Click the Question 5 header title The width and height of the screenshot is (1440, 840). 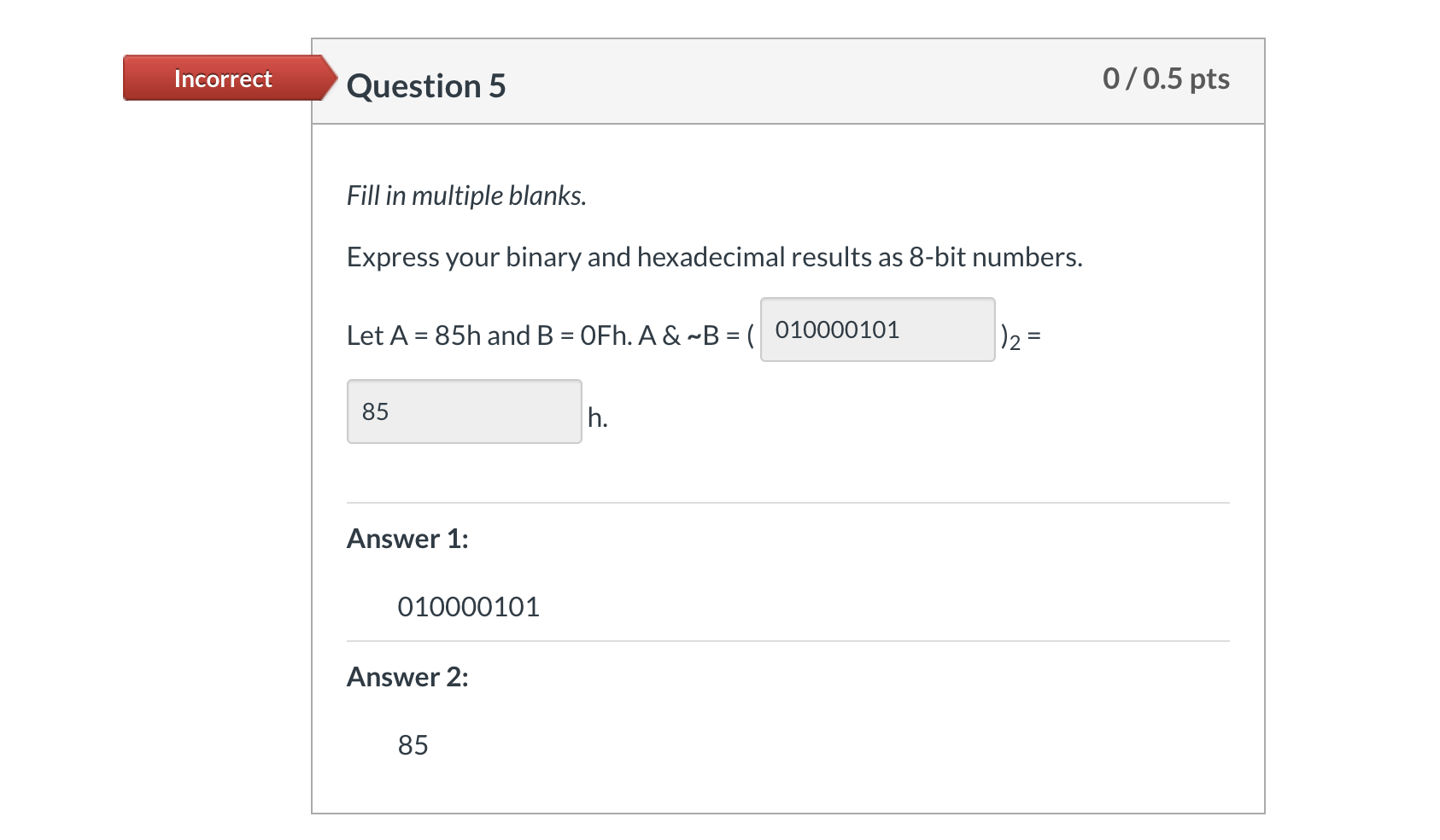[x=425, y=85]
